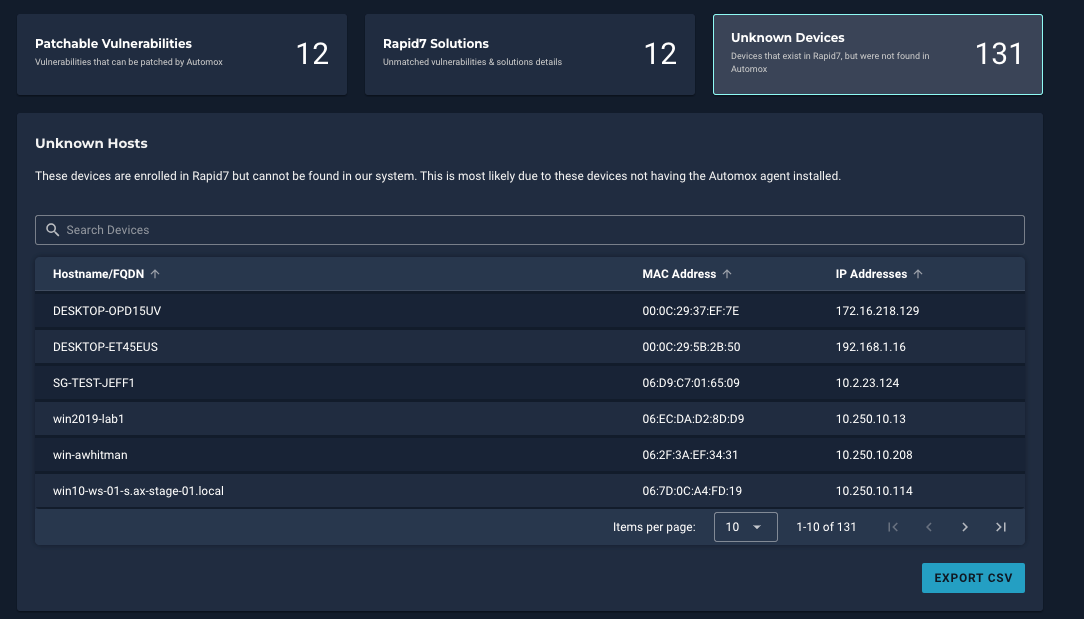
Task: Select the Patchable Vulnerabilities card
Action: point(182,54)
